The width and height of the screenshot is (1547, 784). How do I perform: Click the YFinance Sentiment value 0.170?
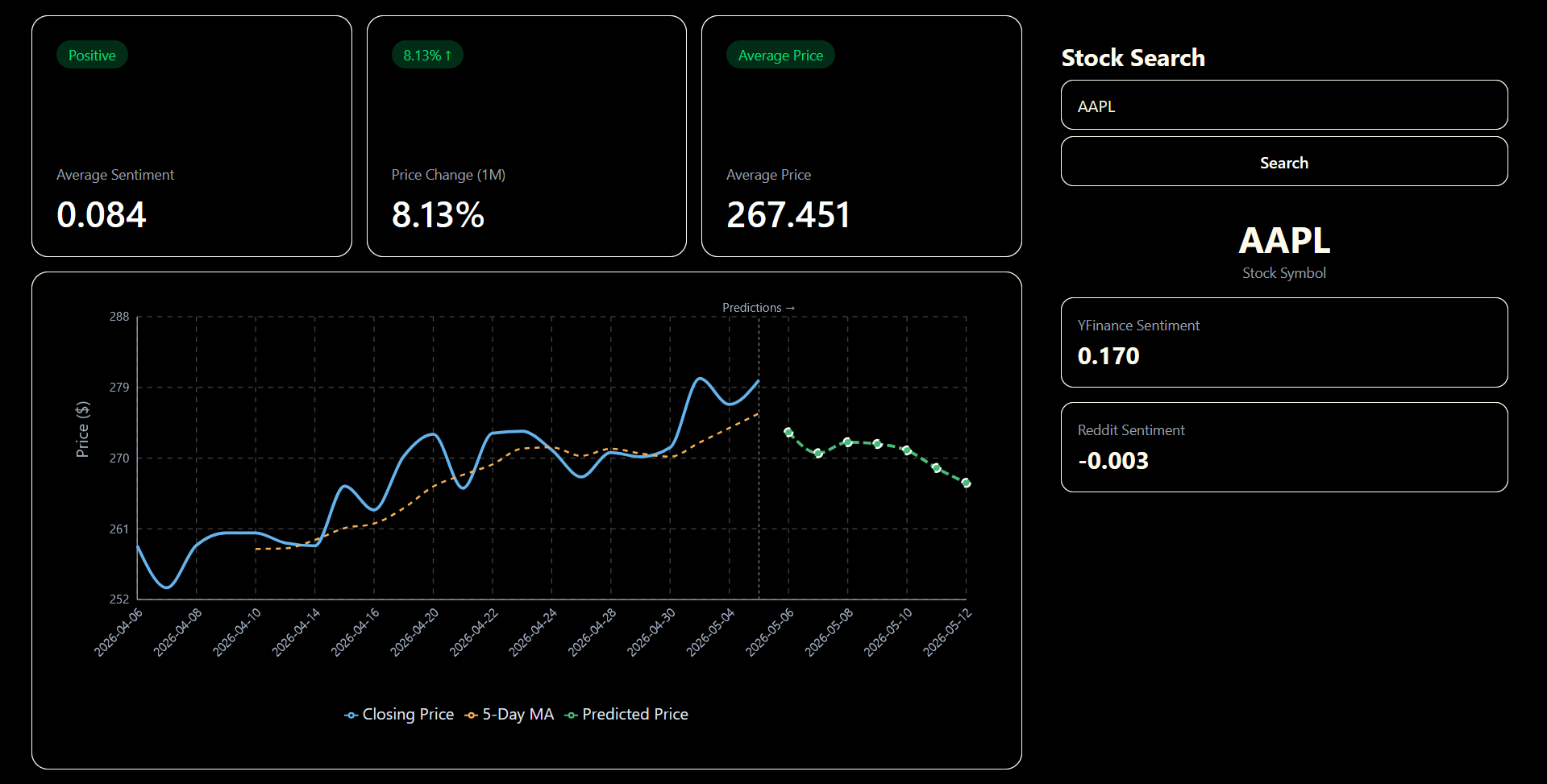[x=1108, y=356]
